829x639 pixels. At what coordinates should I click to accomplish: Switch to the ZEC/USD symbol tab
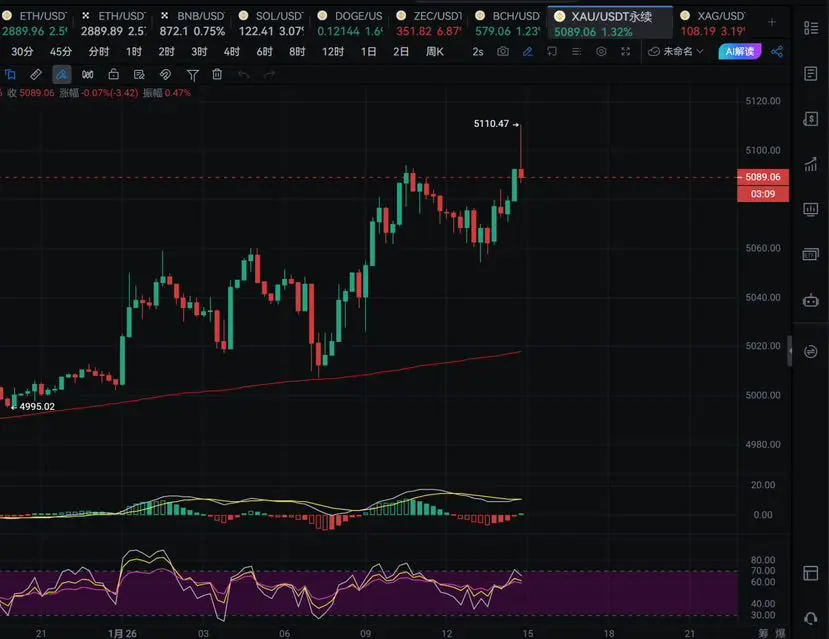click(429, 24)
